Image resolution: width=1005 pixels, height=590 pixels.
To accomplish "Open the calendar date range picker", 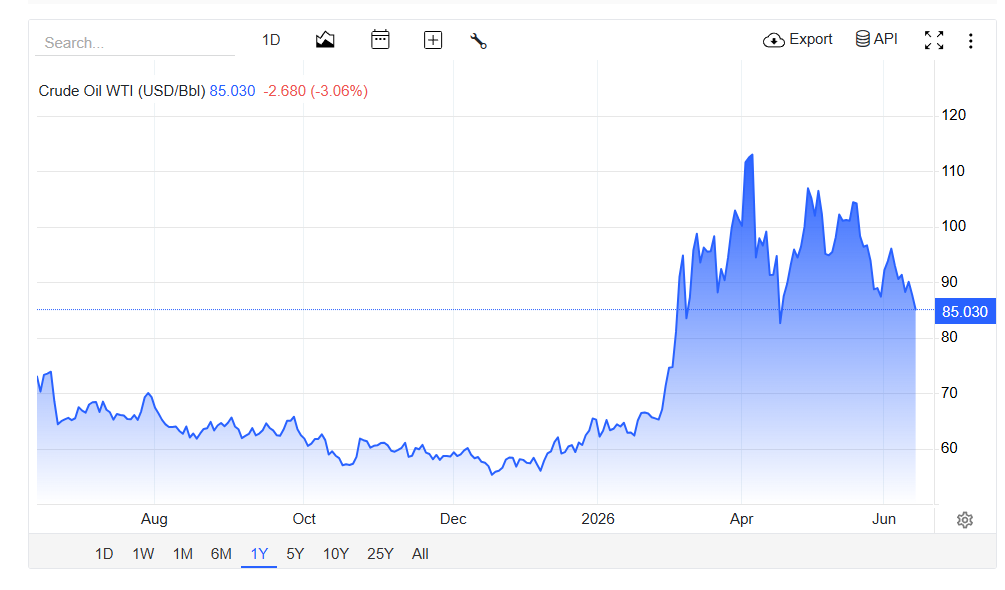I will pos(380,40).
